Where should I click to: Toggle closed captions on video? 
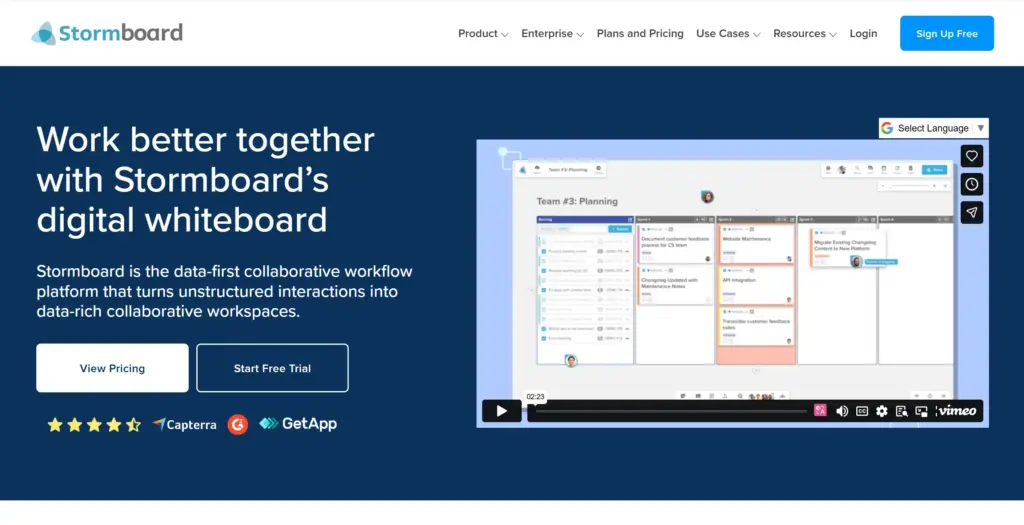point(861,411)
